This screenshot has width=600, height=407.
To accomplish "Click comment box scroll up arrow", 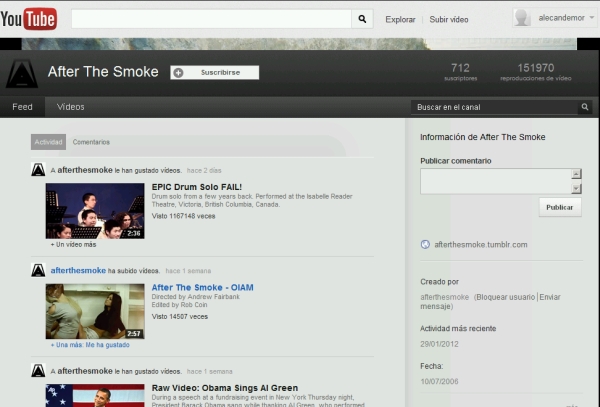I will tap(576, 174).
